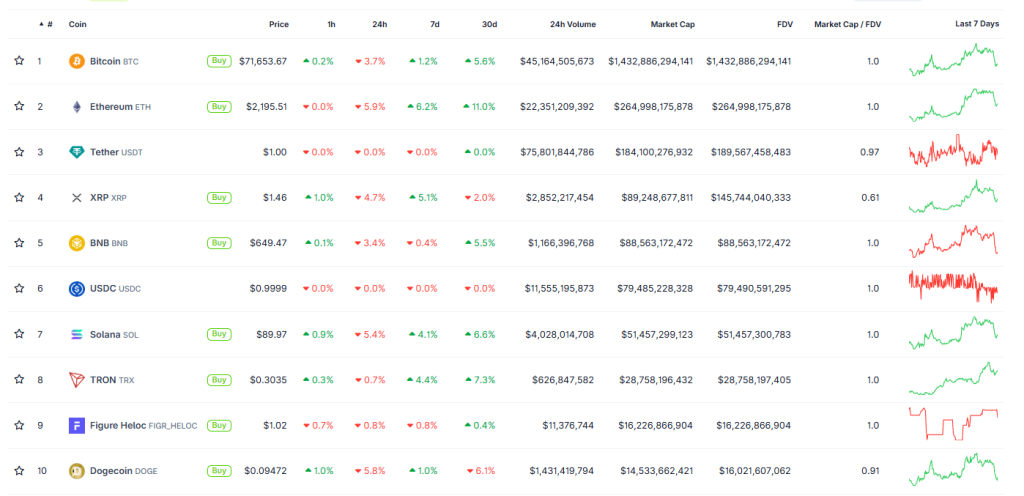Click the Tether USDT logo icon

[76, 152]
